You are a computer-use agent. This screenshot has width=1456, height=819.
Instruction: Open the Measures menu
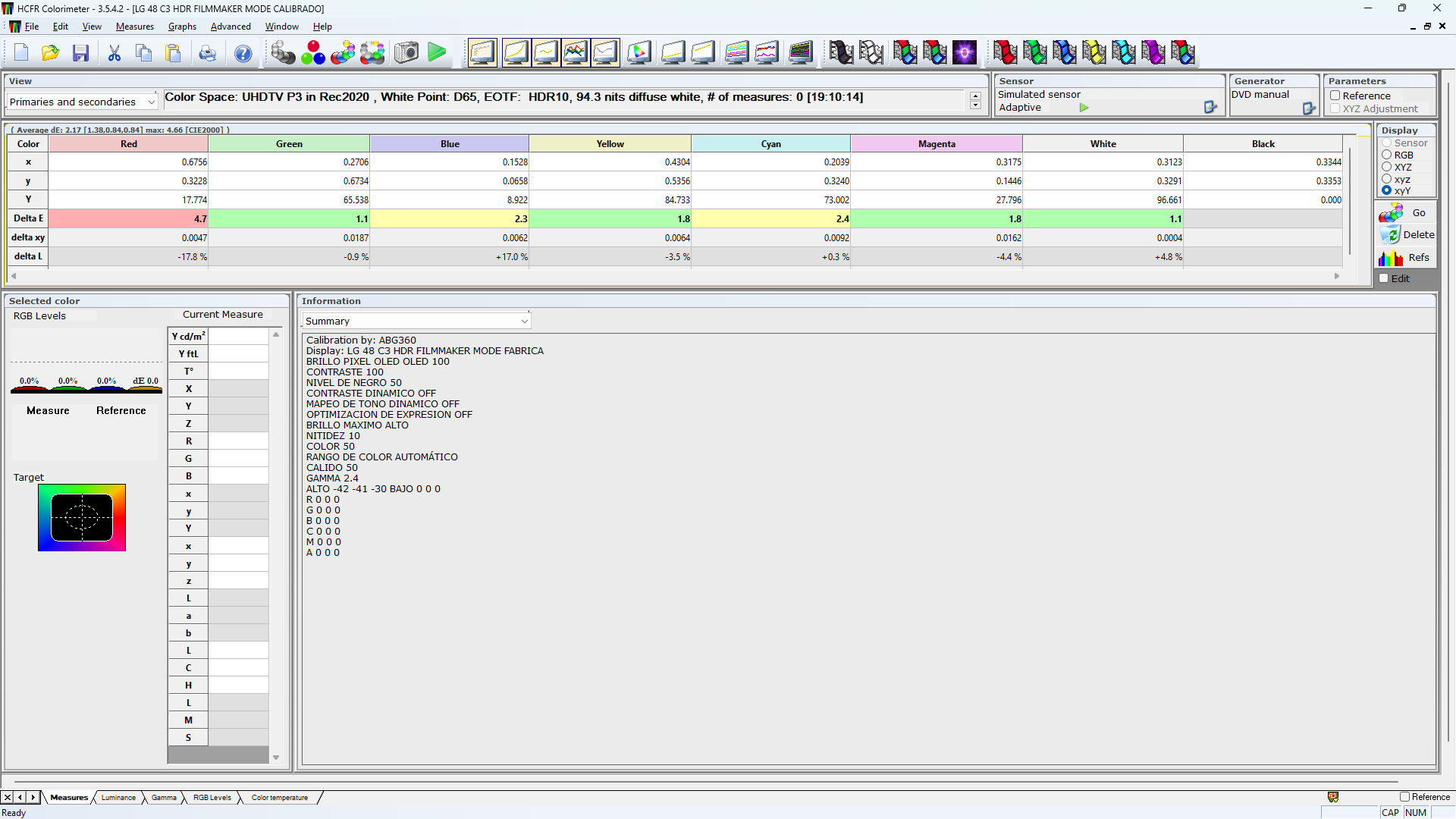[x=135, y=27]
